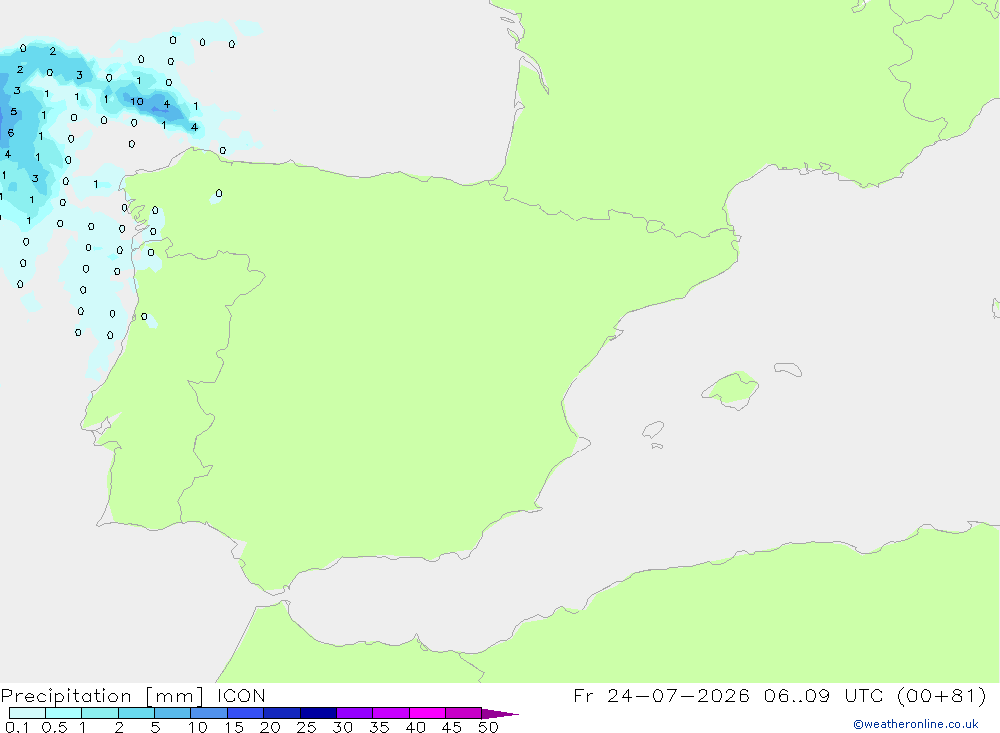This screenshot has height=733, width=1000.
Task: Select the 15–20 mm legend swatch
Action: pyautogui.click(x=246, y=713)
